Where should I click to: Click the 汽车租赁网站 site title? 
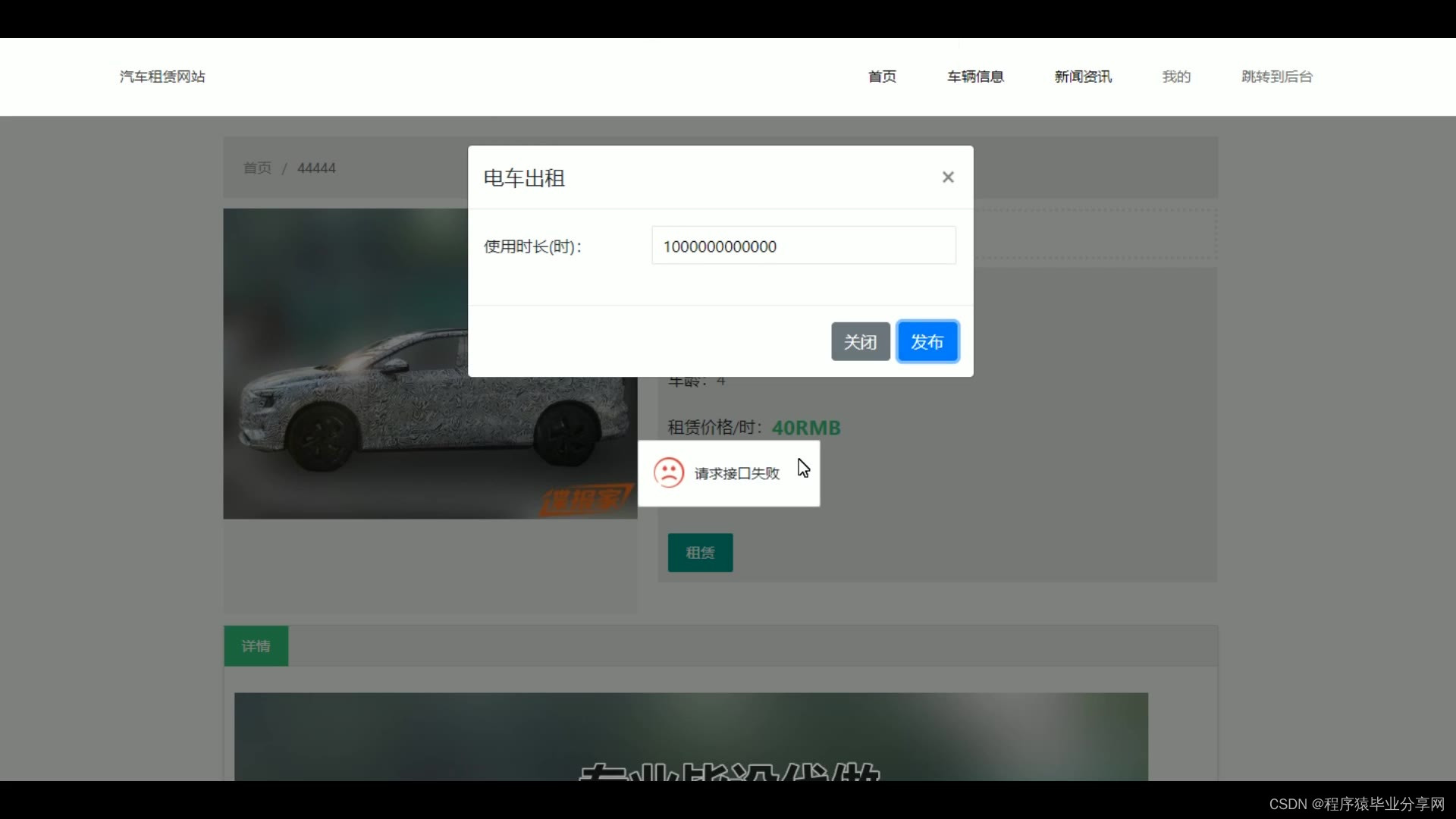coord(162,77)
